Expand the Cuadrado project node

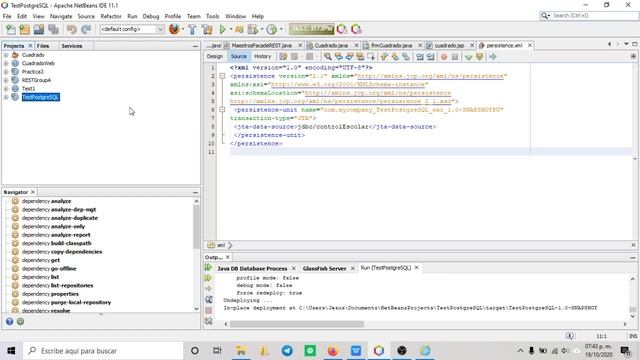pyautogui.click(x=6, y=55)
